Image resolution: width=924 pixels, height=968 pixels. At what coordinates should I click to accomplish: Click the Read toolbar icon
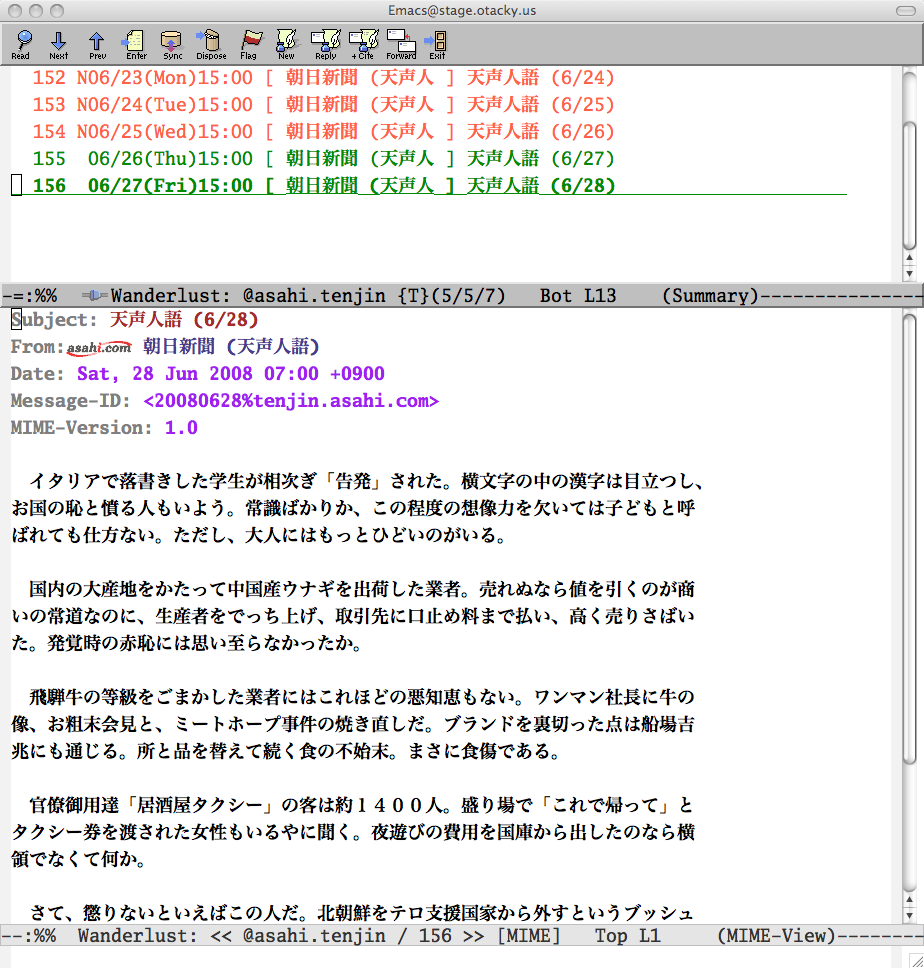tap(22, 44)
